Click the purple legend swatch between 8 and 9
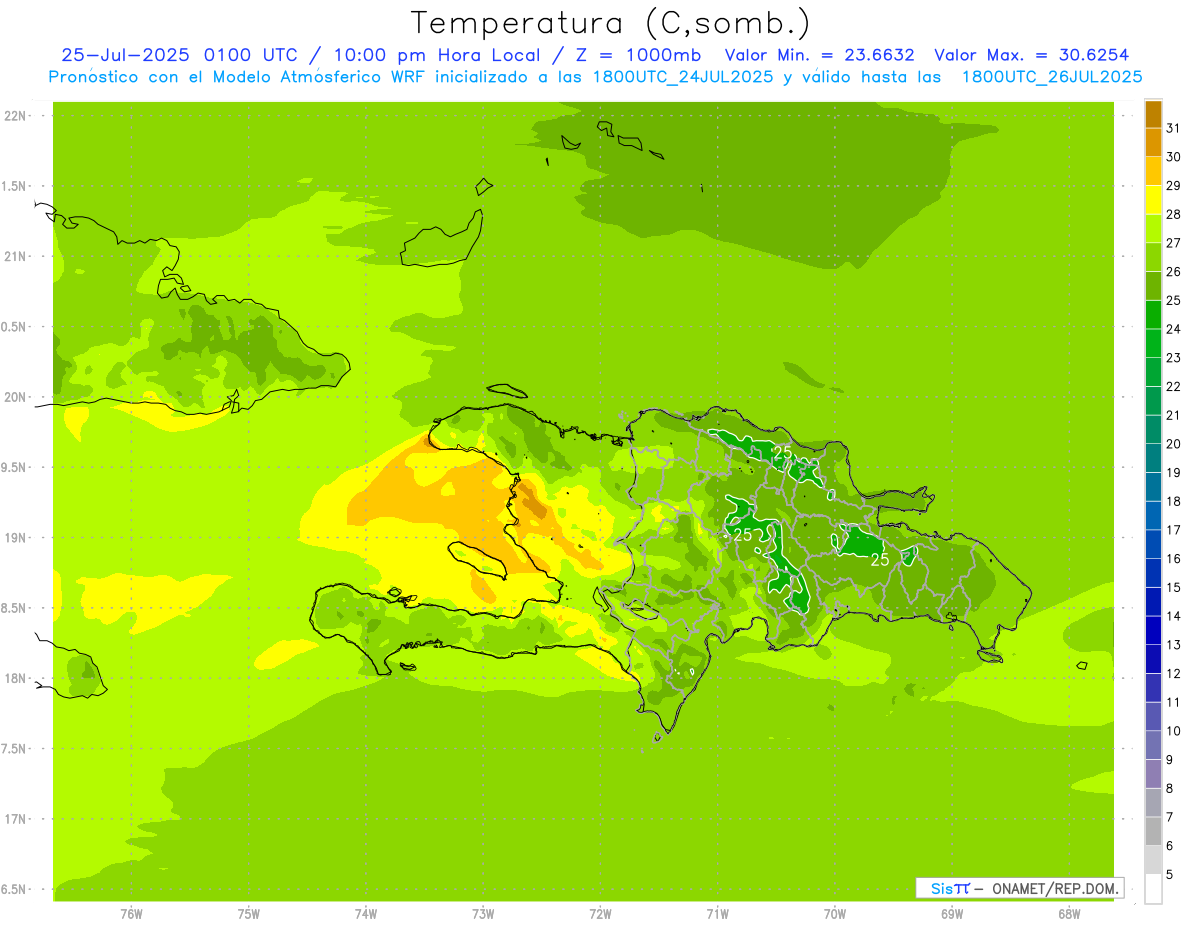The image size is (1200, 927). click(x=1153, y=774)
